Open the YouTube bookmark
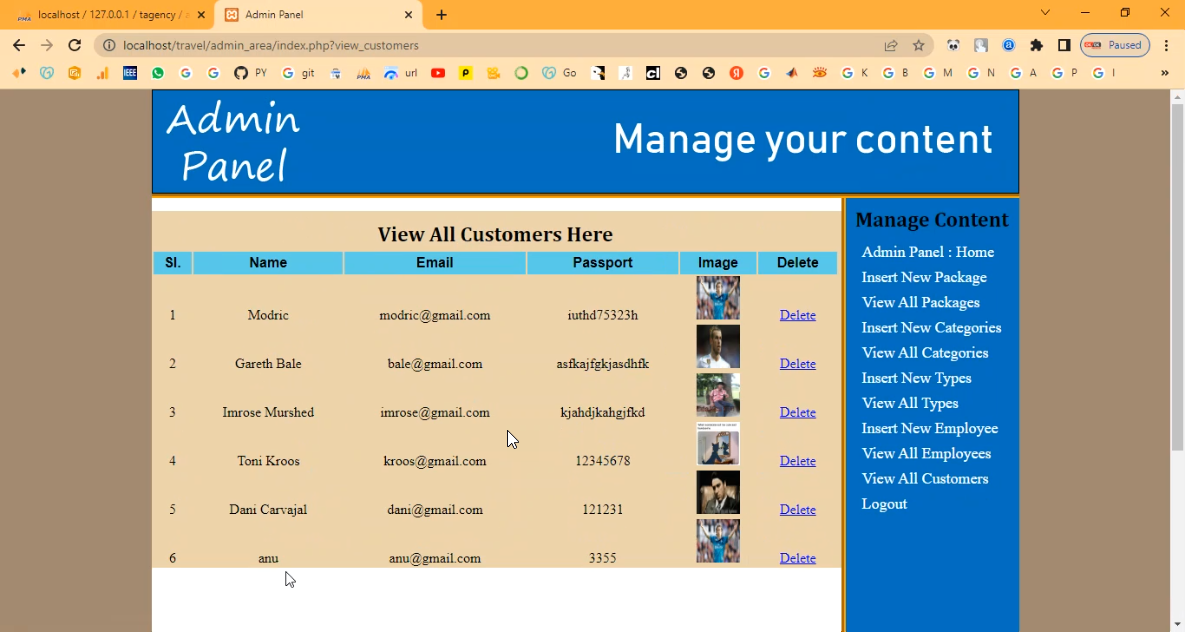The width and height of the screenshot is (1185, 632). [438, 73]
